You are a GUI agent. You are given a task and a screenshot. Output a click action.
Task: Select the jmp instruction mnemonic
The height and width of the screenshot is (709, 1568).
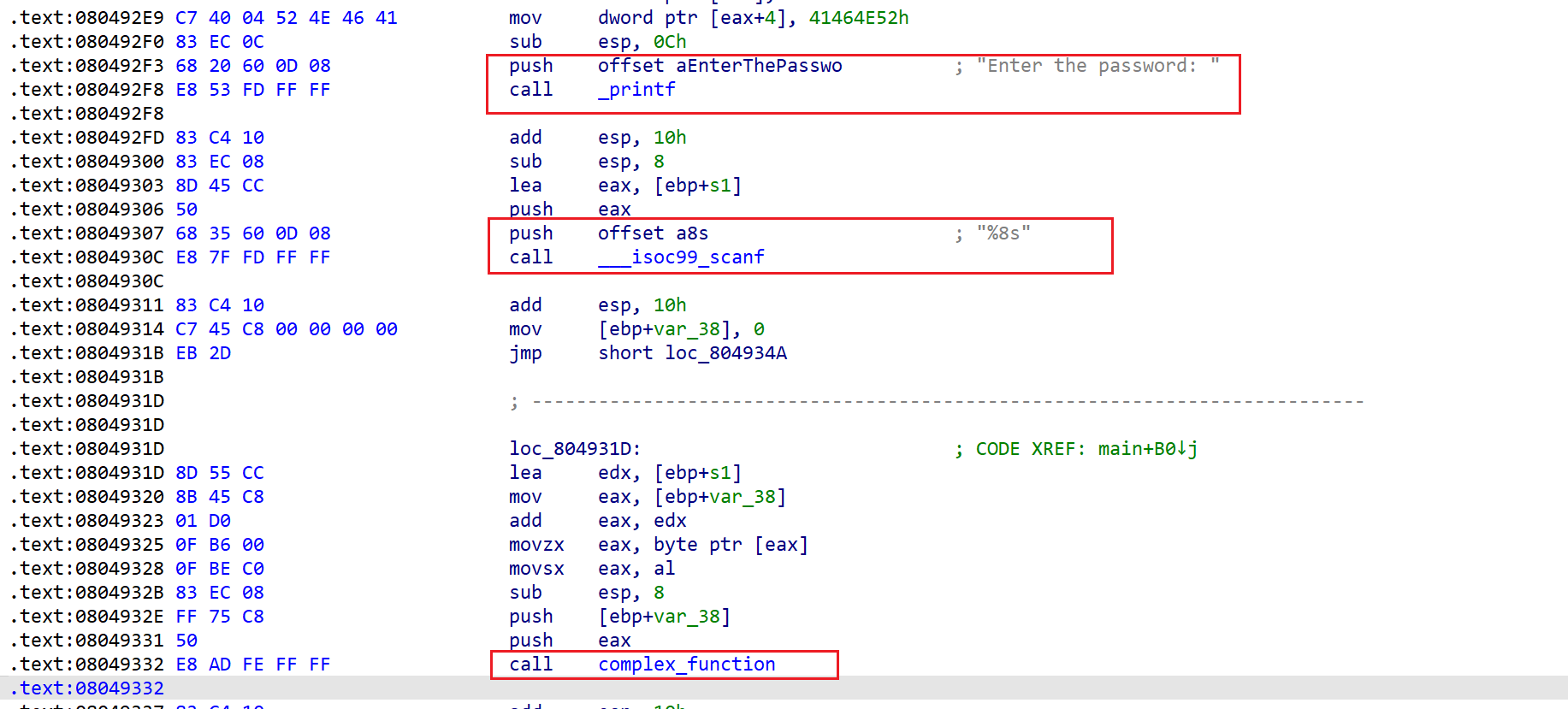[525, 353]
